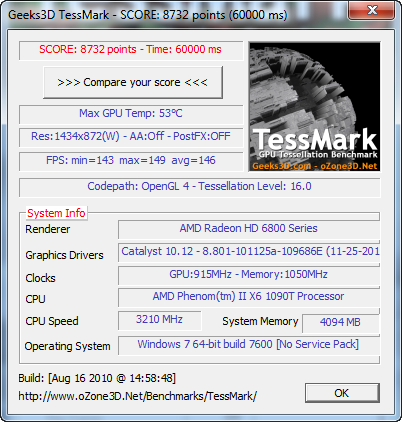This screenshot has width=402, height=422.
Task: Click the TessMark logo image
Action: pos(314,107)
